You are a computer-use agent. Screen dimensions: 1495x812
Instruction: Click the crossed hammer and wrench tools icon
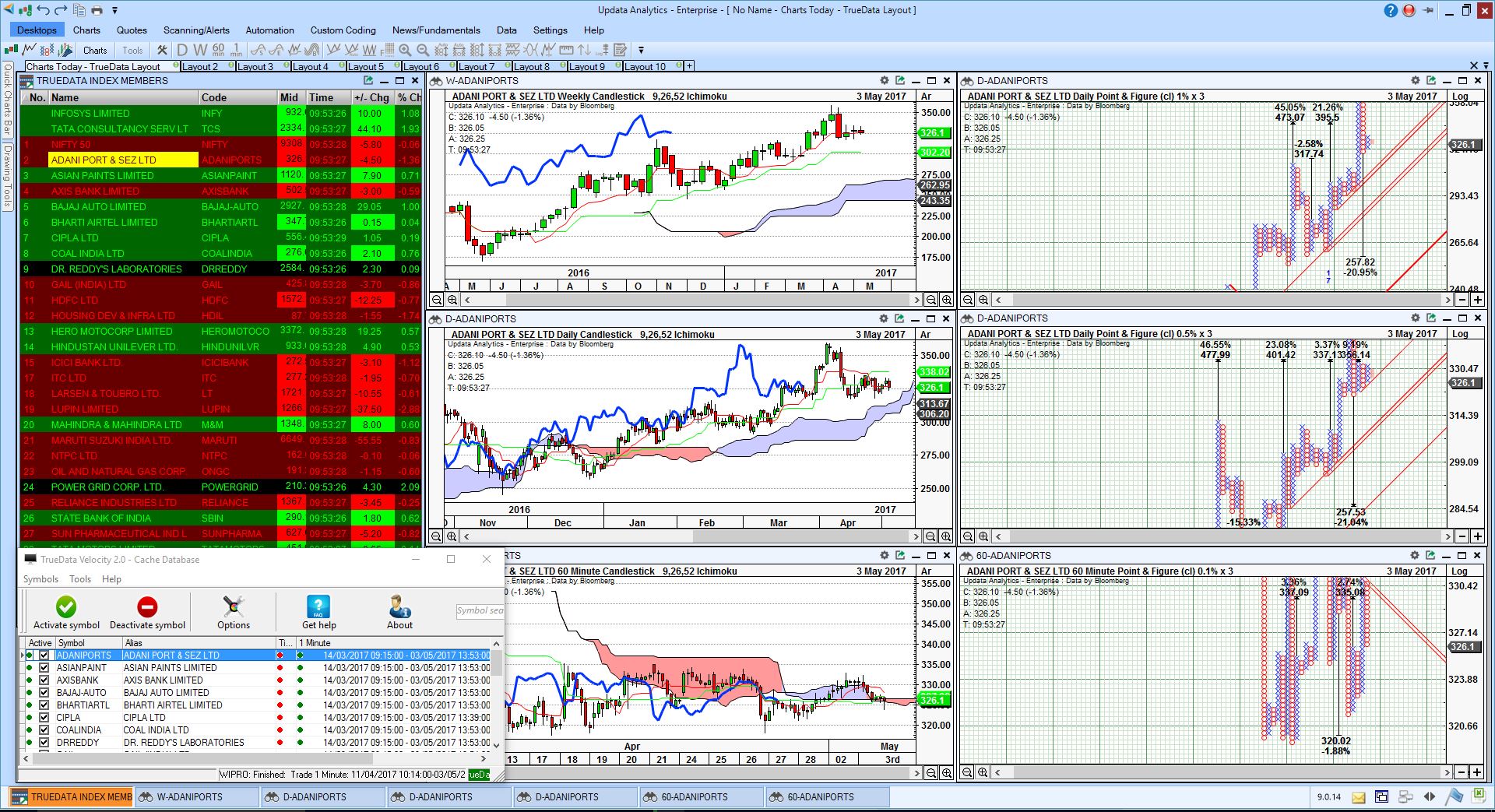(x=162, y=50)
